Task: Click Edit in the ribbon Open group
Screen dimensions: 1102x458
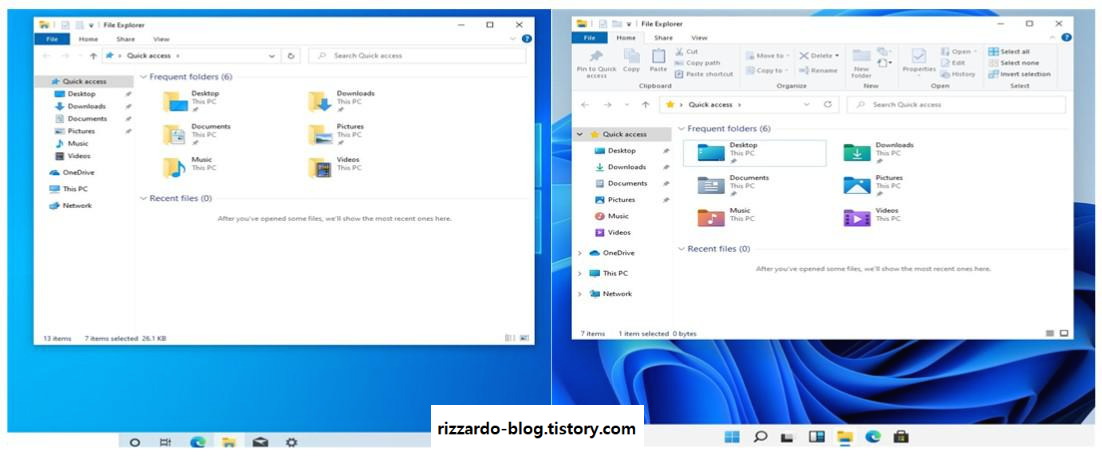Action: click(953, 63)
